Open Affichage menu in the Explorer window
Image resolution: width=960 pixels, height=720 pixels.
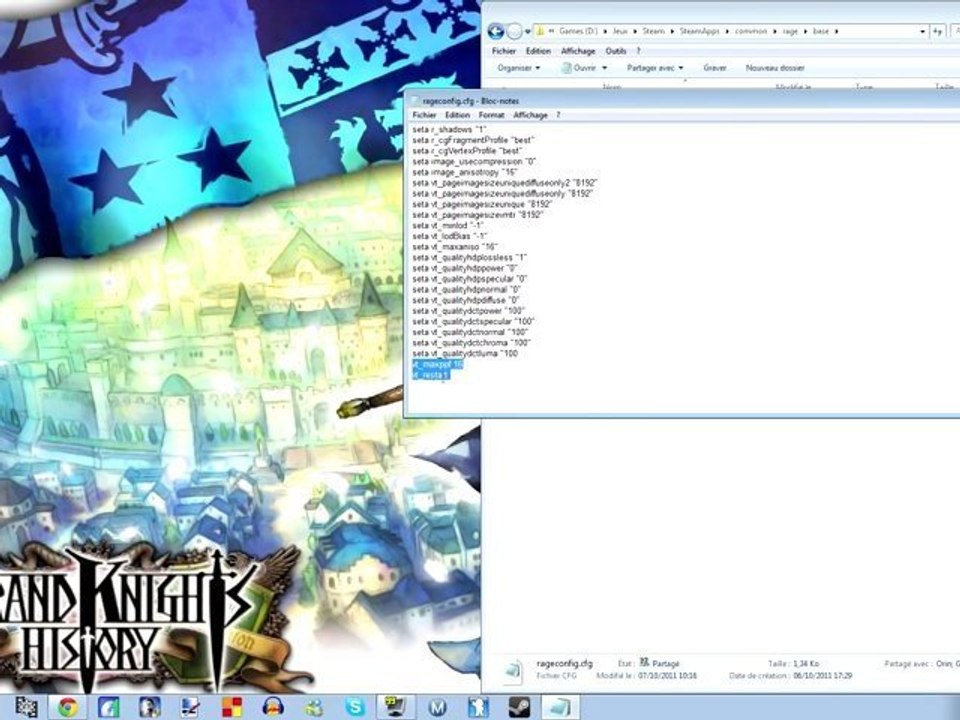point(578,51)
